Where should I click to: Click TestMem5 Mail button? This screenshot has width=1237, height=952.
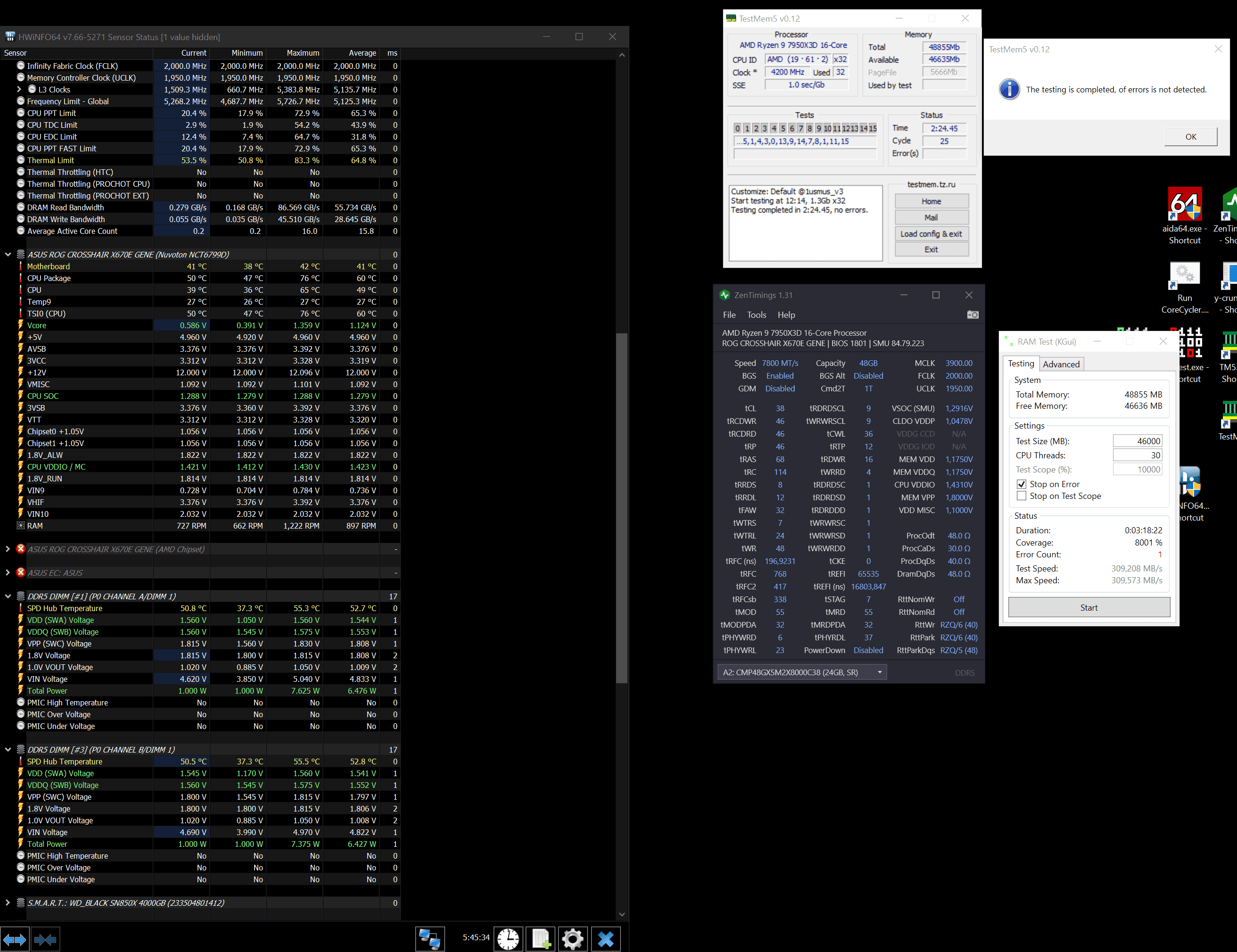tap(931, 217)
